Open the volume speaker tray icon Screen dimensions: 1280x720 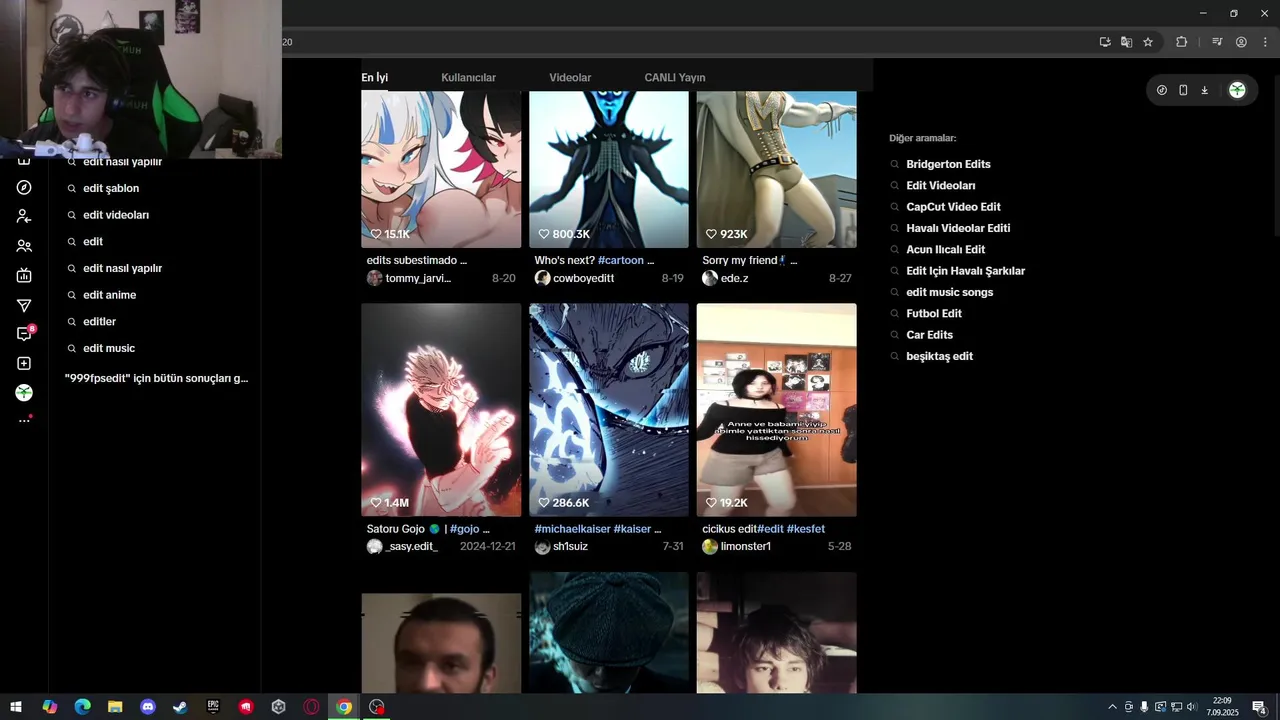(1192, 707)
